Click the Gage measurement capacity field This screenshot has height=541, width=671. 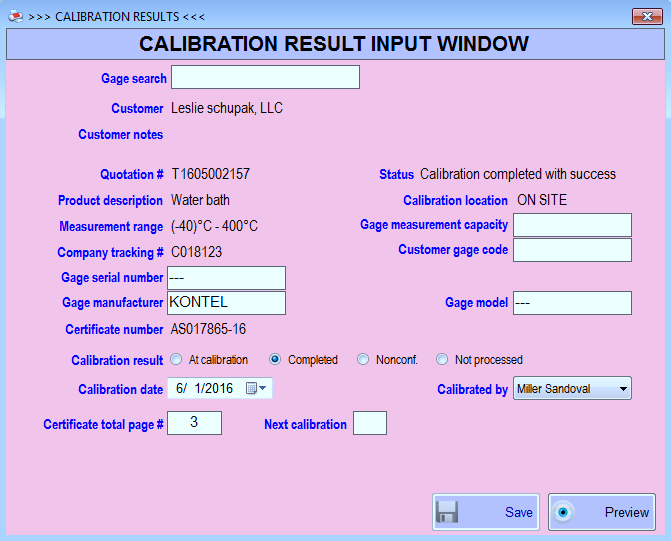click(x=572, y=225)
